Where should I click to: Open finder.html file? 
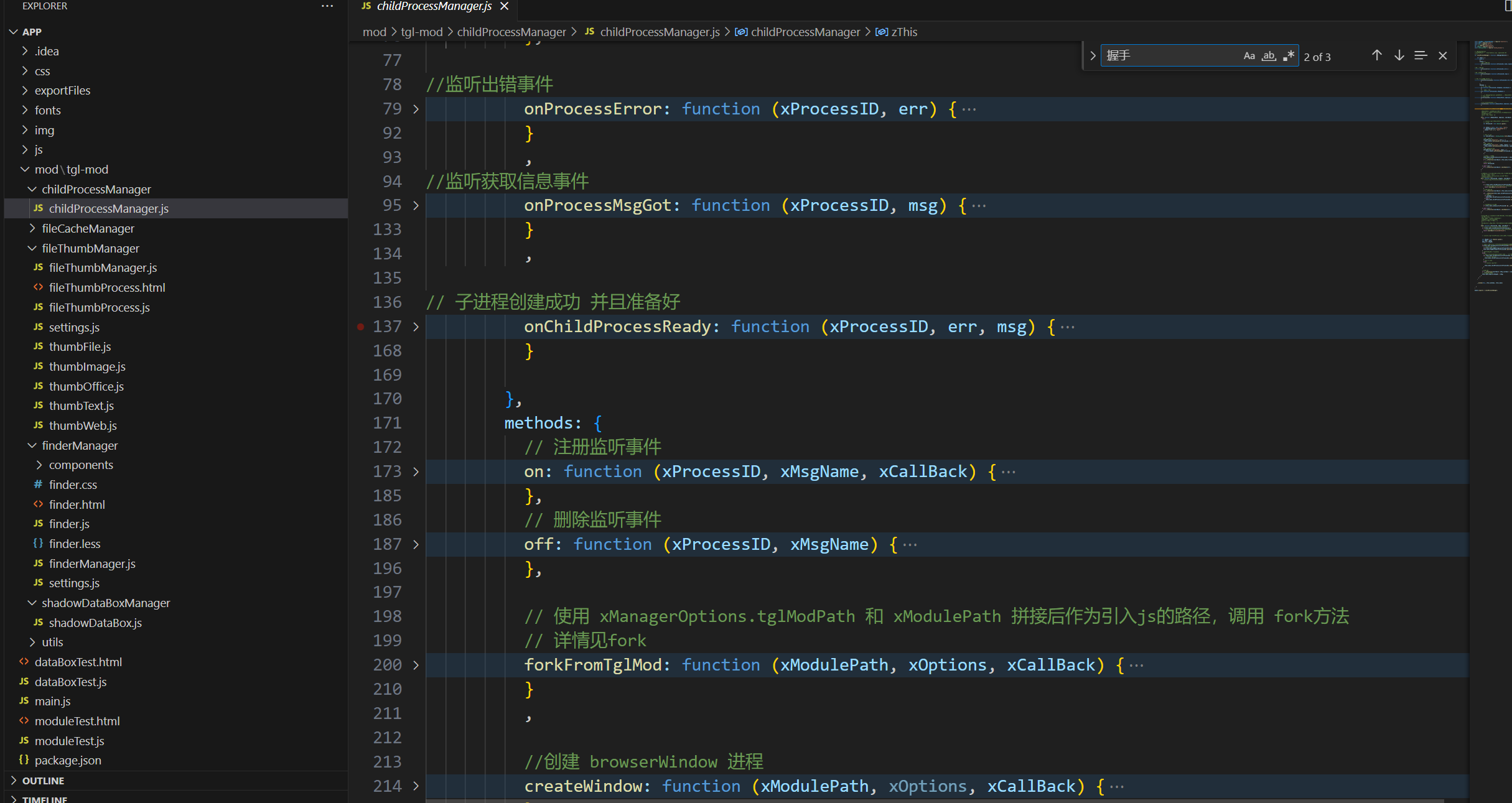pos(77,504)
